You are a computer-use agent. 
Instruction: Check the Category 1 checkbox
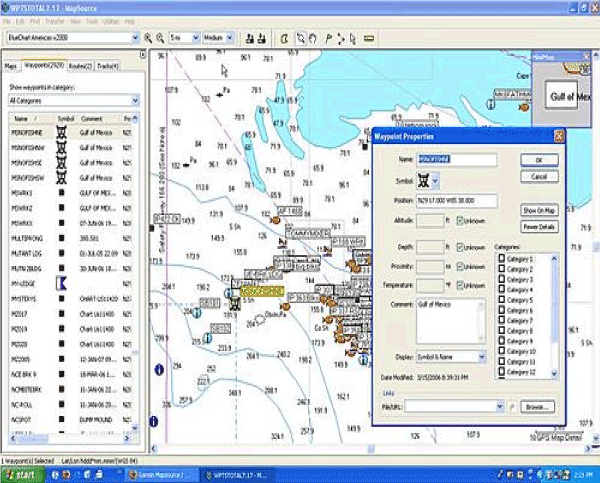click(502, 260)
